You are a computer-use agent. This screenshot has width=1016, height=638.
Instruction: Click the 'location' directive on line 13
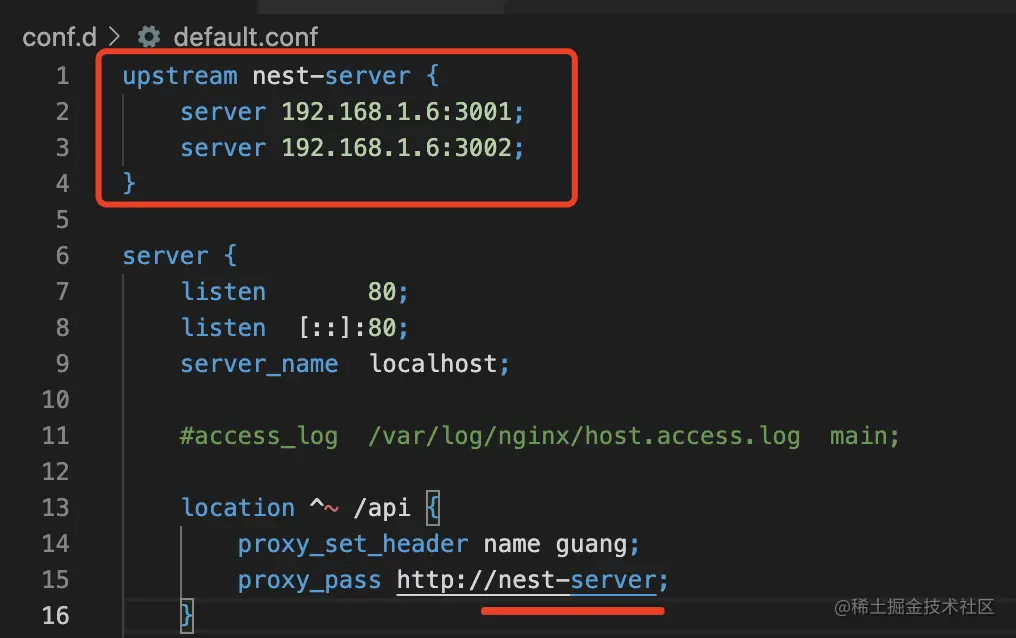tap(238, 508)
